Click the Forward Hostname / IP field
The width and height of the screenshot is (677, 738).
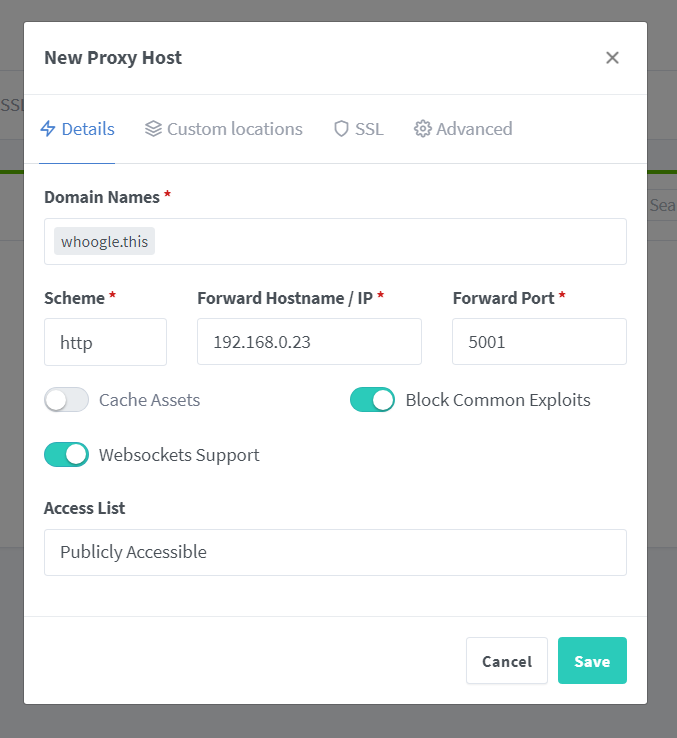click(309, 342)
